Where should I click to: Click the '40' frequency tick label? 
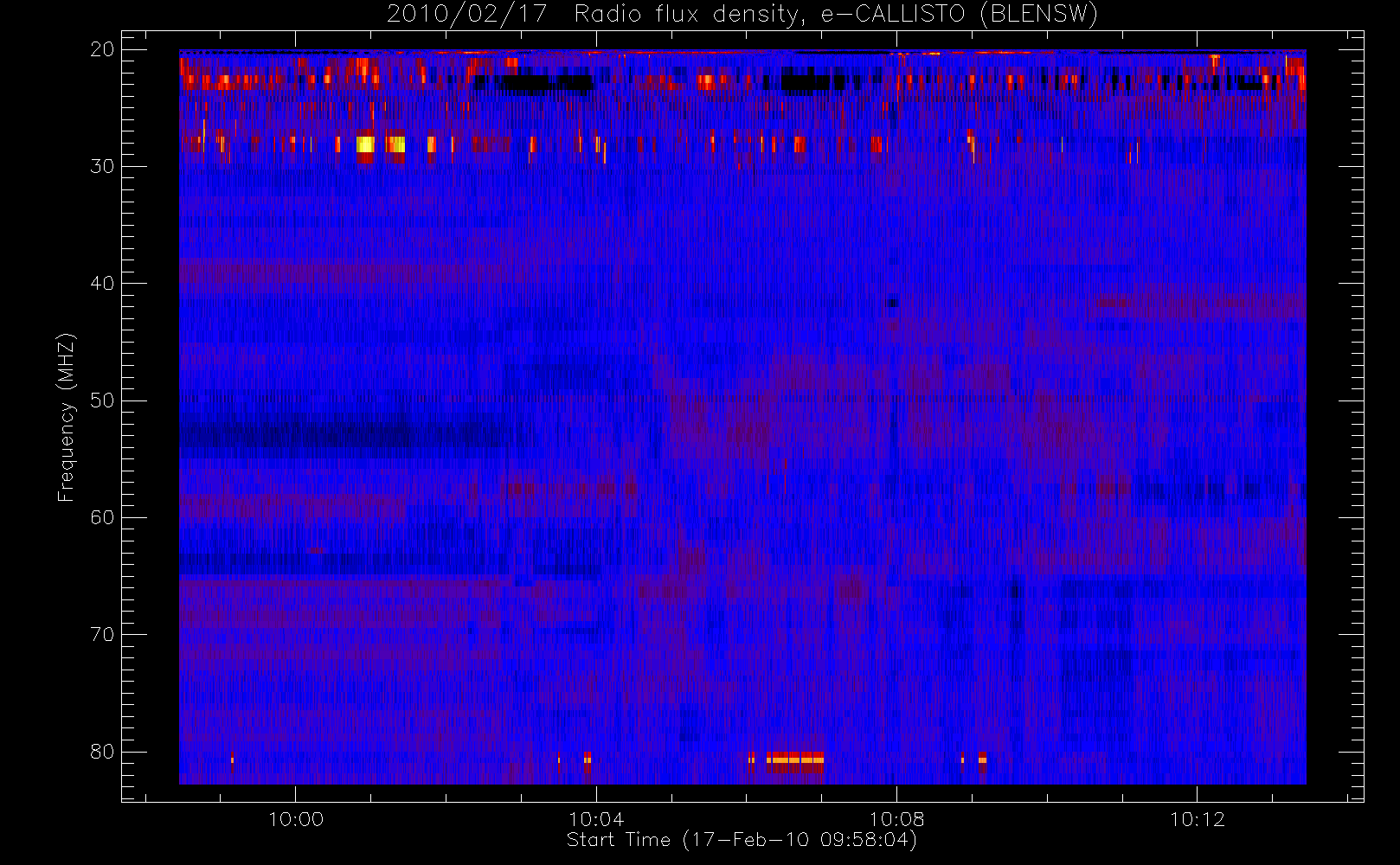102,283
